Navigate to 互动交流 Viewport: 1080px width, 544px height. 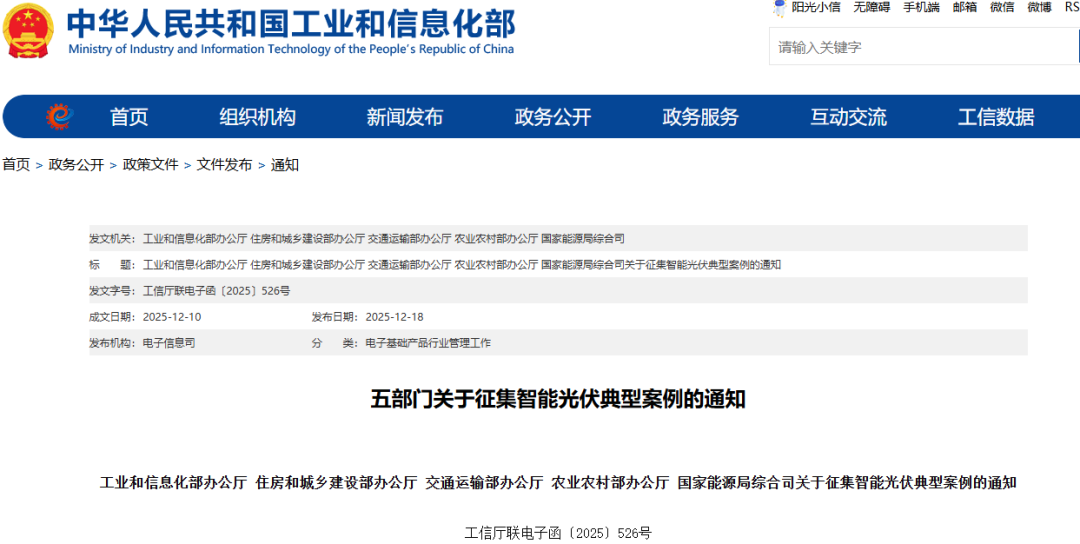(848, 117)
